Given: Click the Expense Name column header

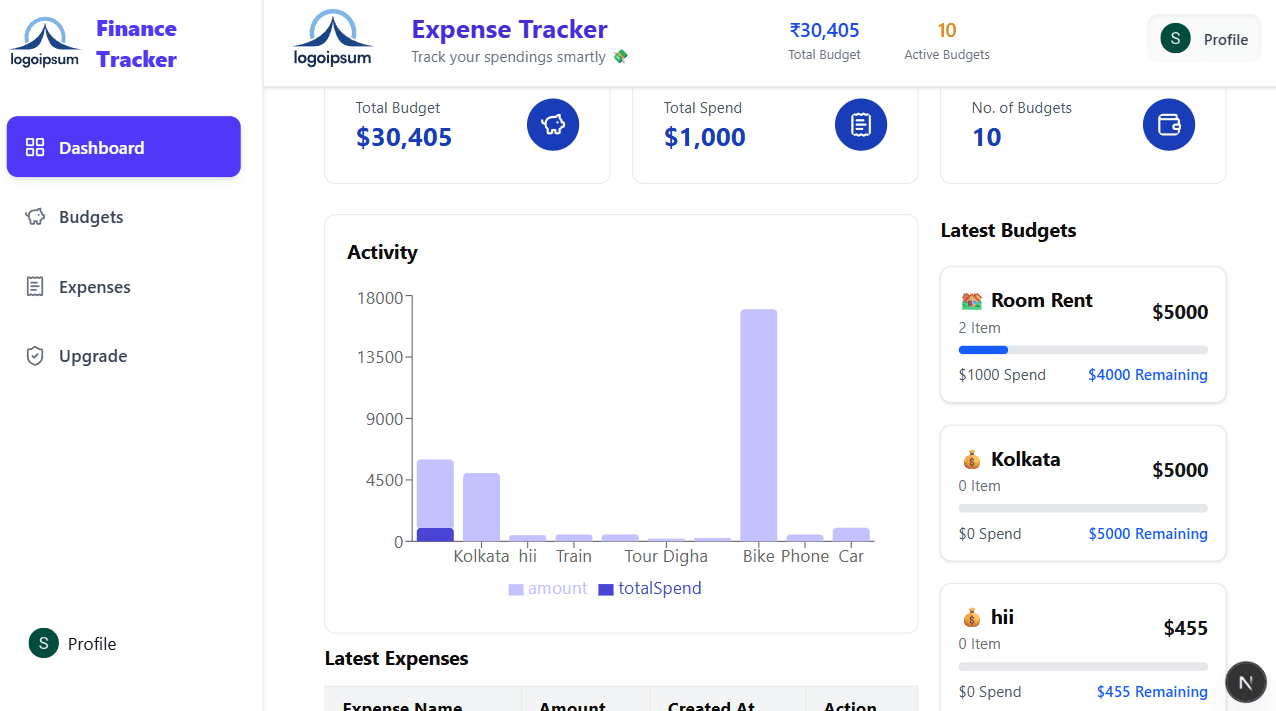Looking at the screenshot, I should coord(402,705).
